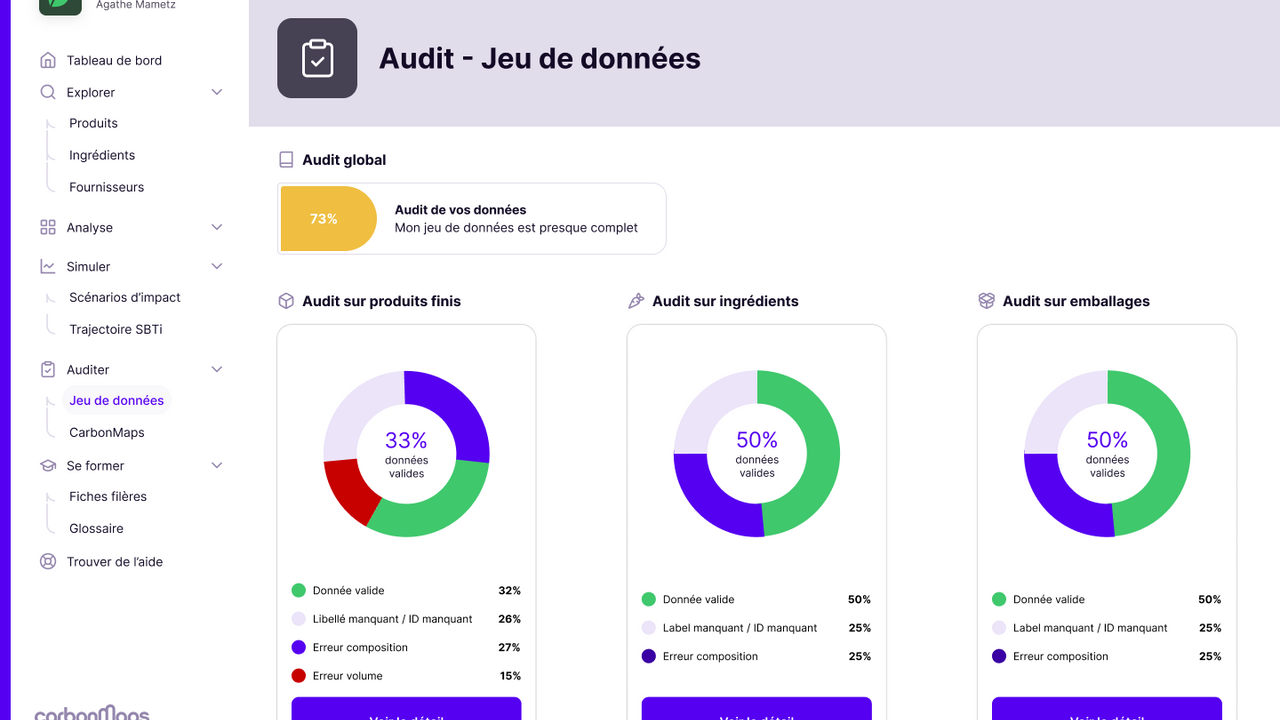Click the large audit clipboard header icon
Viewport: 1280px width, 720px height.
tap(317, 58)
